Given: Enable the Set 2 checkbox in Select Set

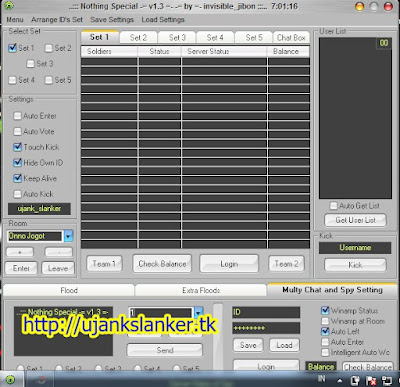Looking at the screenshot, I should (49, 48).
